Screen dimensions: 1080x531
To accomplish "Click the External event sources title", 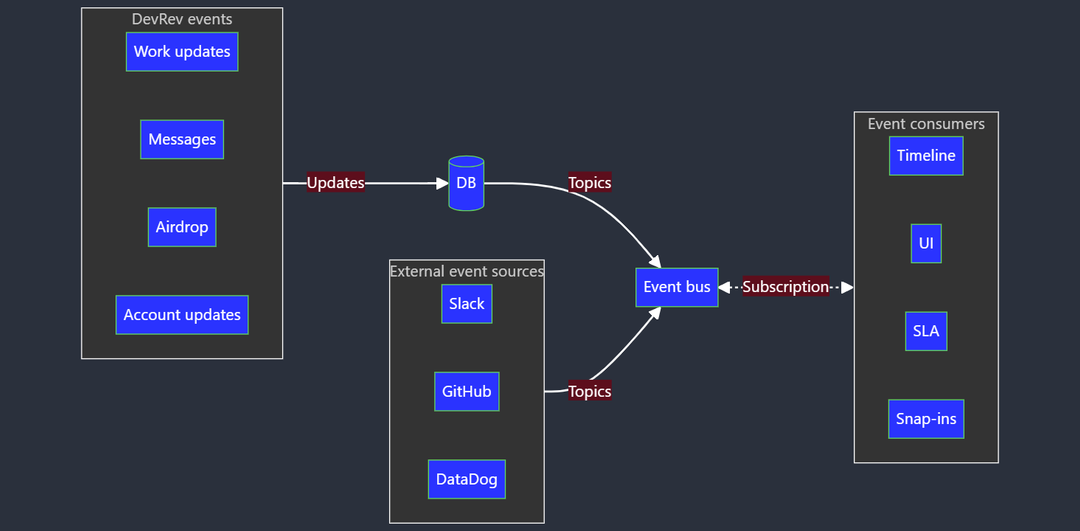I will pyautogui.click(x=466, y=271).
